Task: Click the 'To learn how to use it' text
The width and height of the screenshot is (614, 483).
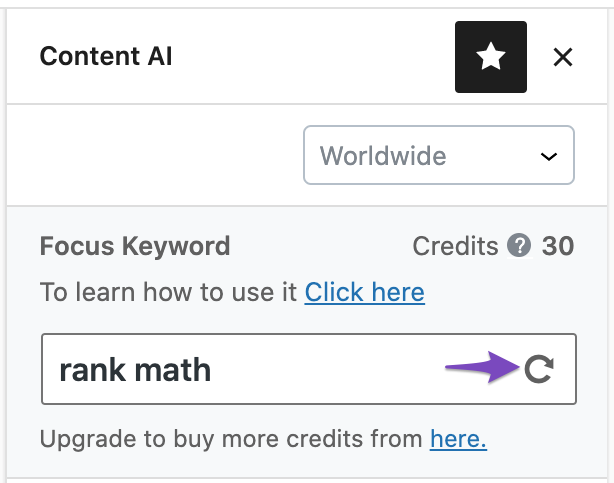Action: (168, 292)
